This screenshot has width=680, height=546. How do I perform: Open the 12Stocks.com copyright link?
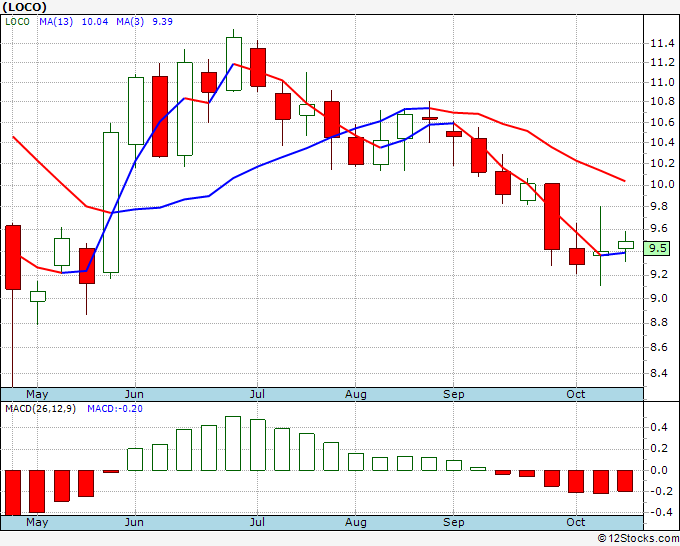638,538
